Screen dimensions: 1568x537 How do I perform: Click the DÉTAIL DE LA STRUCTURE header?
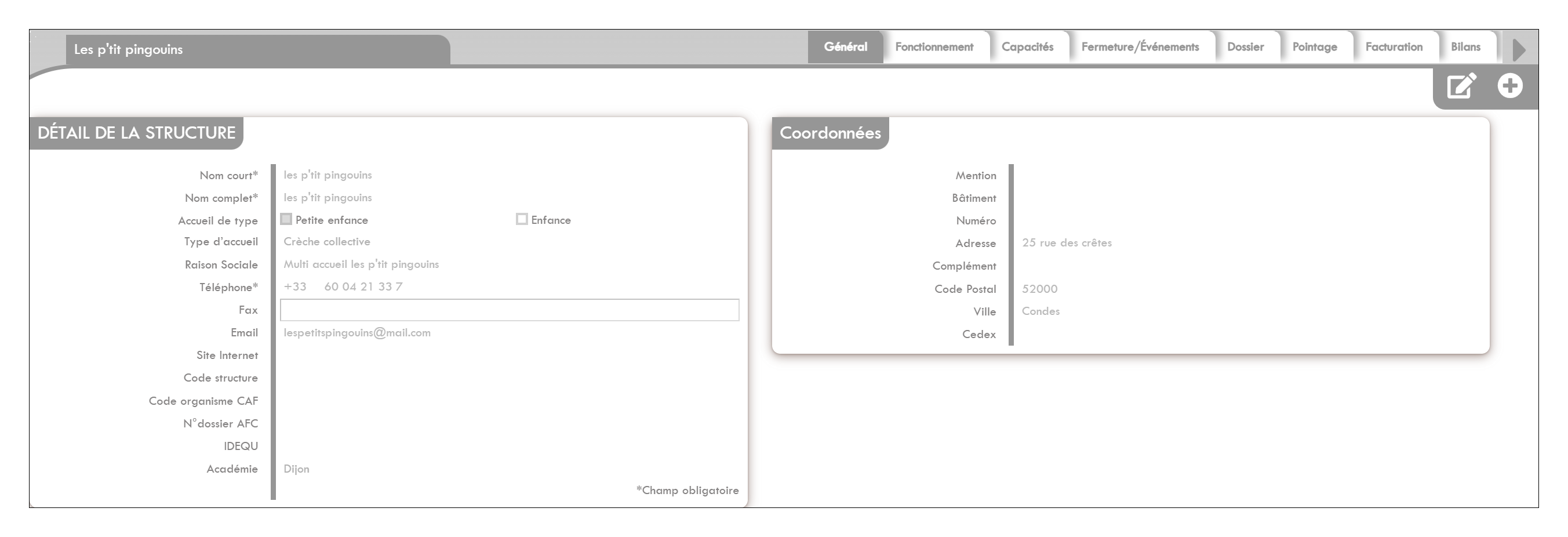136,133
